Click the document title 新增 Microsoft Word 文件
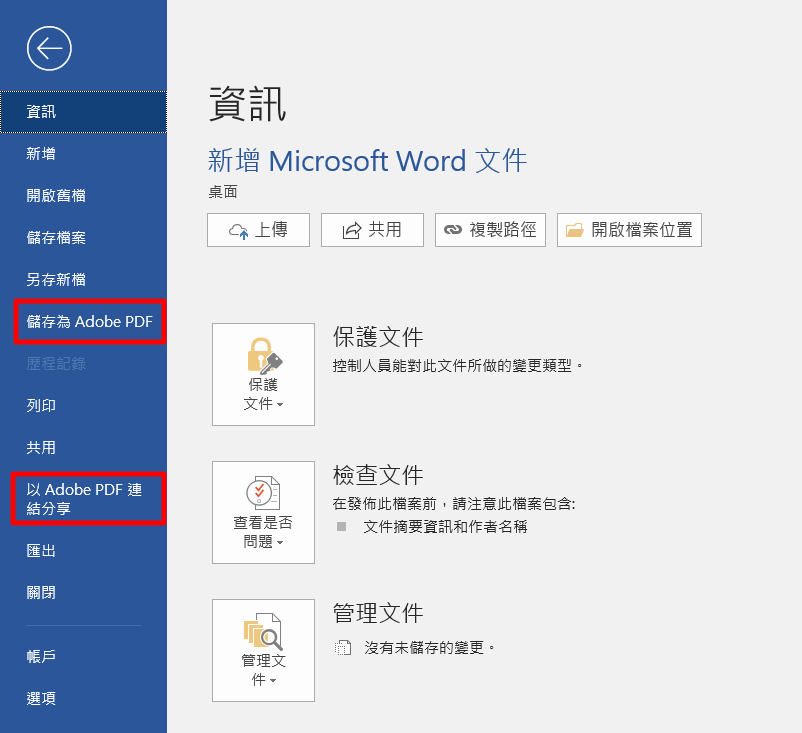The height and width of the screenshot is (733, 802). click(367, 161)
